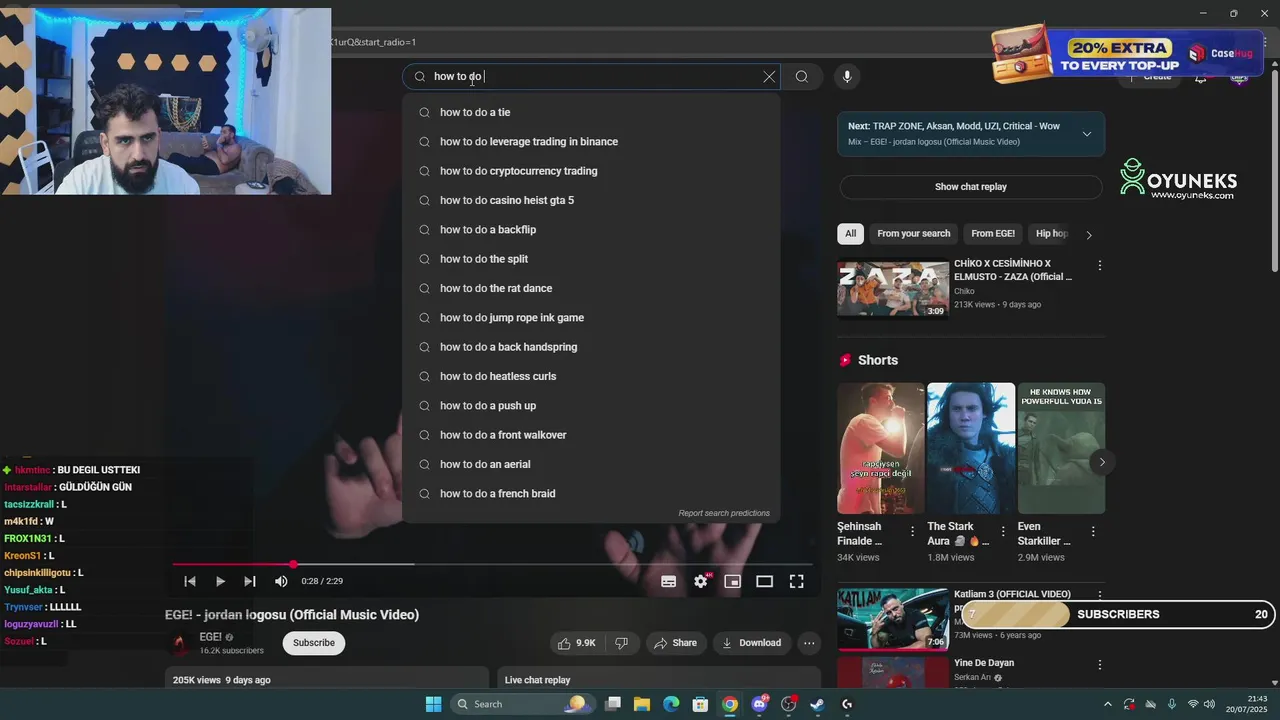Open options for The Stark Aura short
The height and width of the screenshot is (720, 1280).
1003,532
